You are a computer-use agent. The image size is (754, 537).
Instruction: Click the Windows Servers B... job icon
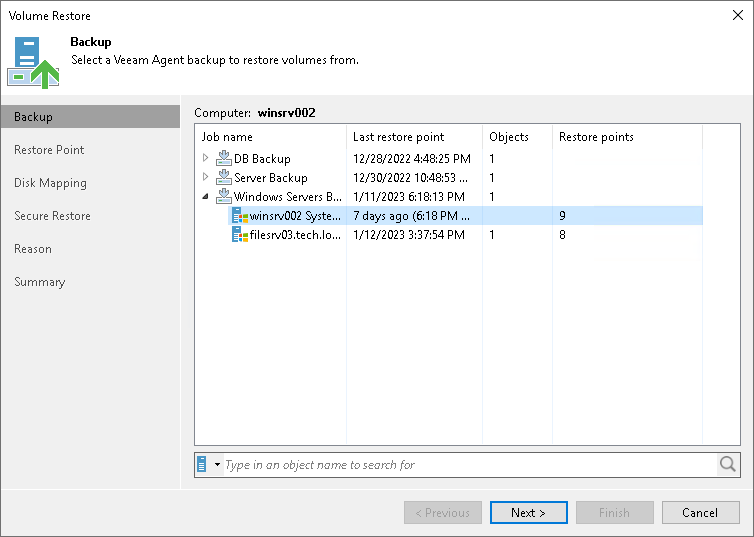tap(224, 196)
